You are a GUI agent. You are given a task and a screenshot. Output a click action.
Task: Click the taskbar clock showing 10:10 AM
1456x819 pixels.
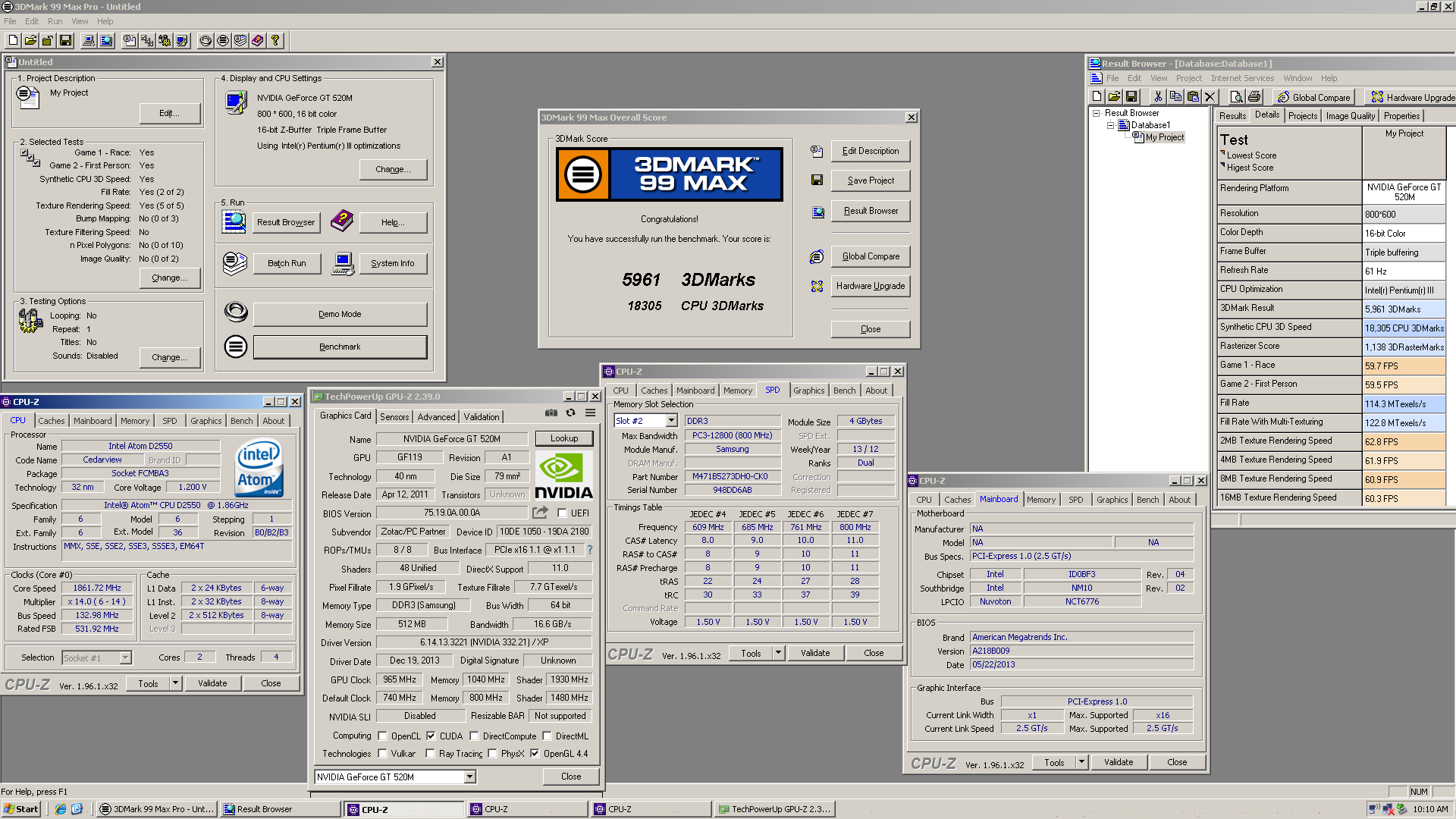tap(1430, 809)
